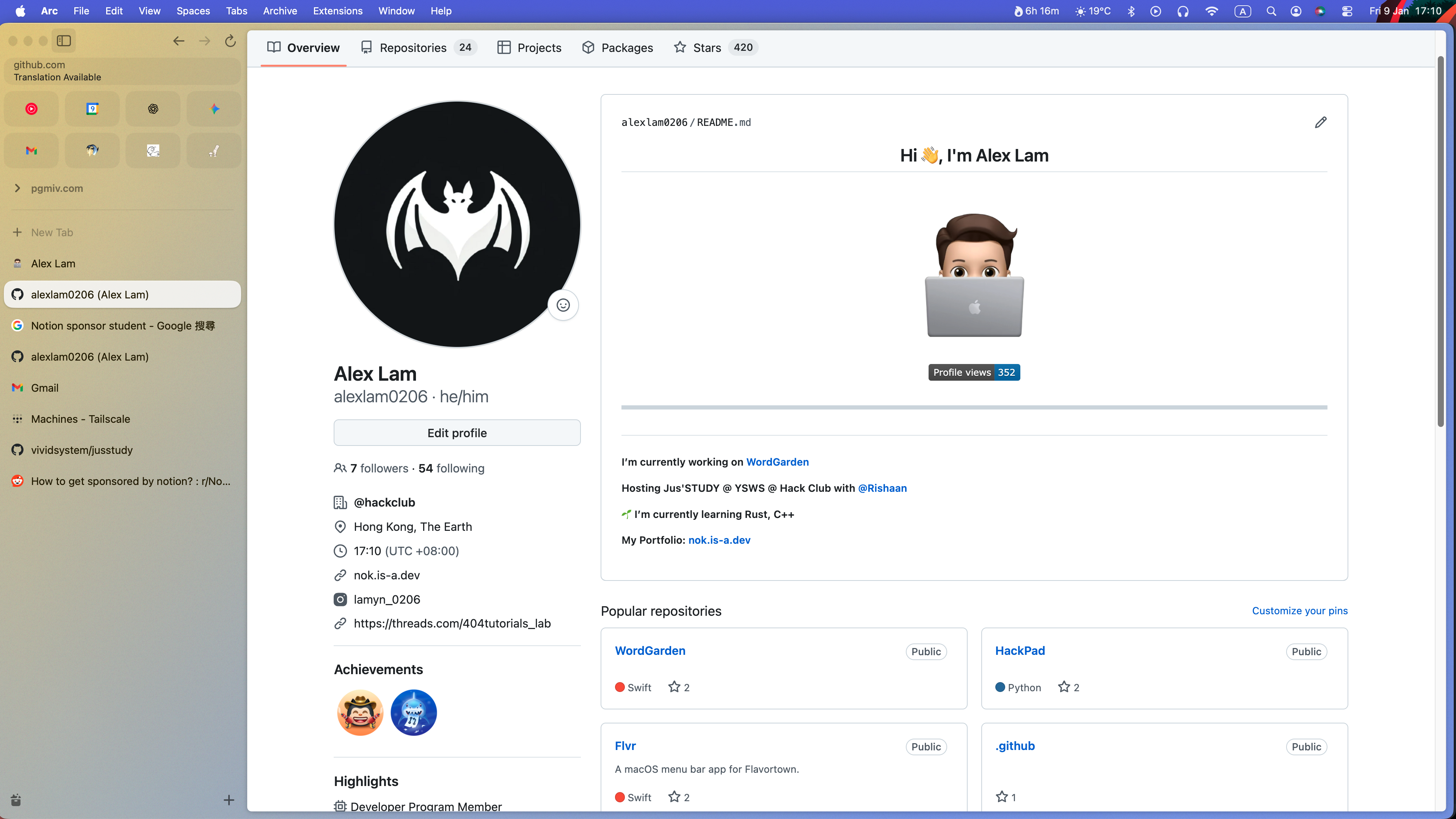The image size is (1456, 819).
Task: Click the pencil icon to edit README
Action: point(1320,122)
